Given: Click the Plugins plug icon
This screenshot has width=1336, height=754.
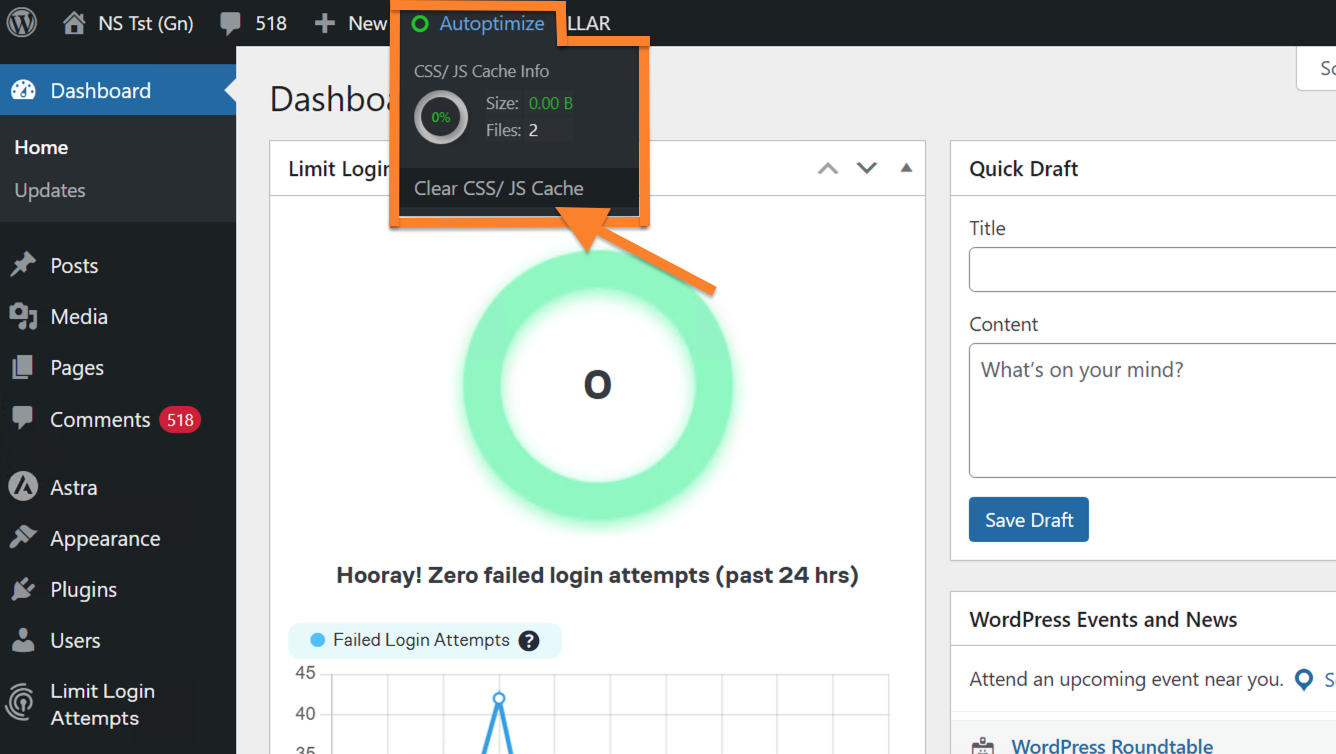Looking at the screenshot, I should click(23, 589).
